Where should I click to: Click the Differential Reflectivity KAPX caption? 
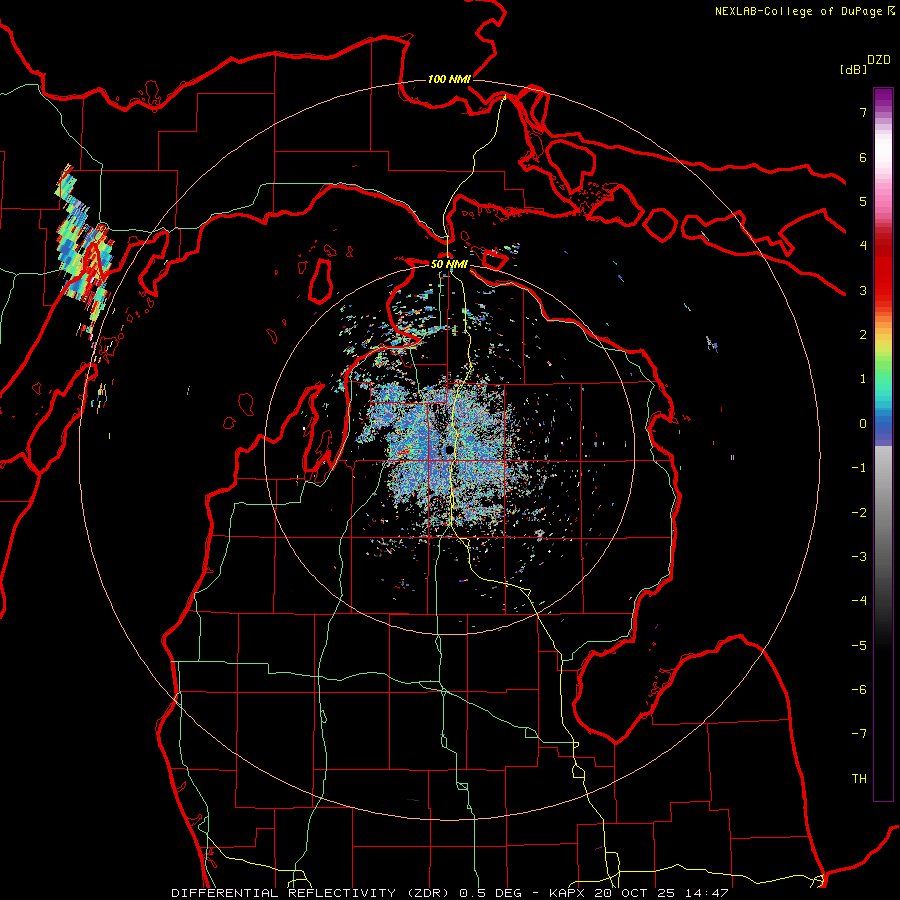(x=450, y=893)
